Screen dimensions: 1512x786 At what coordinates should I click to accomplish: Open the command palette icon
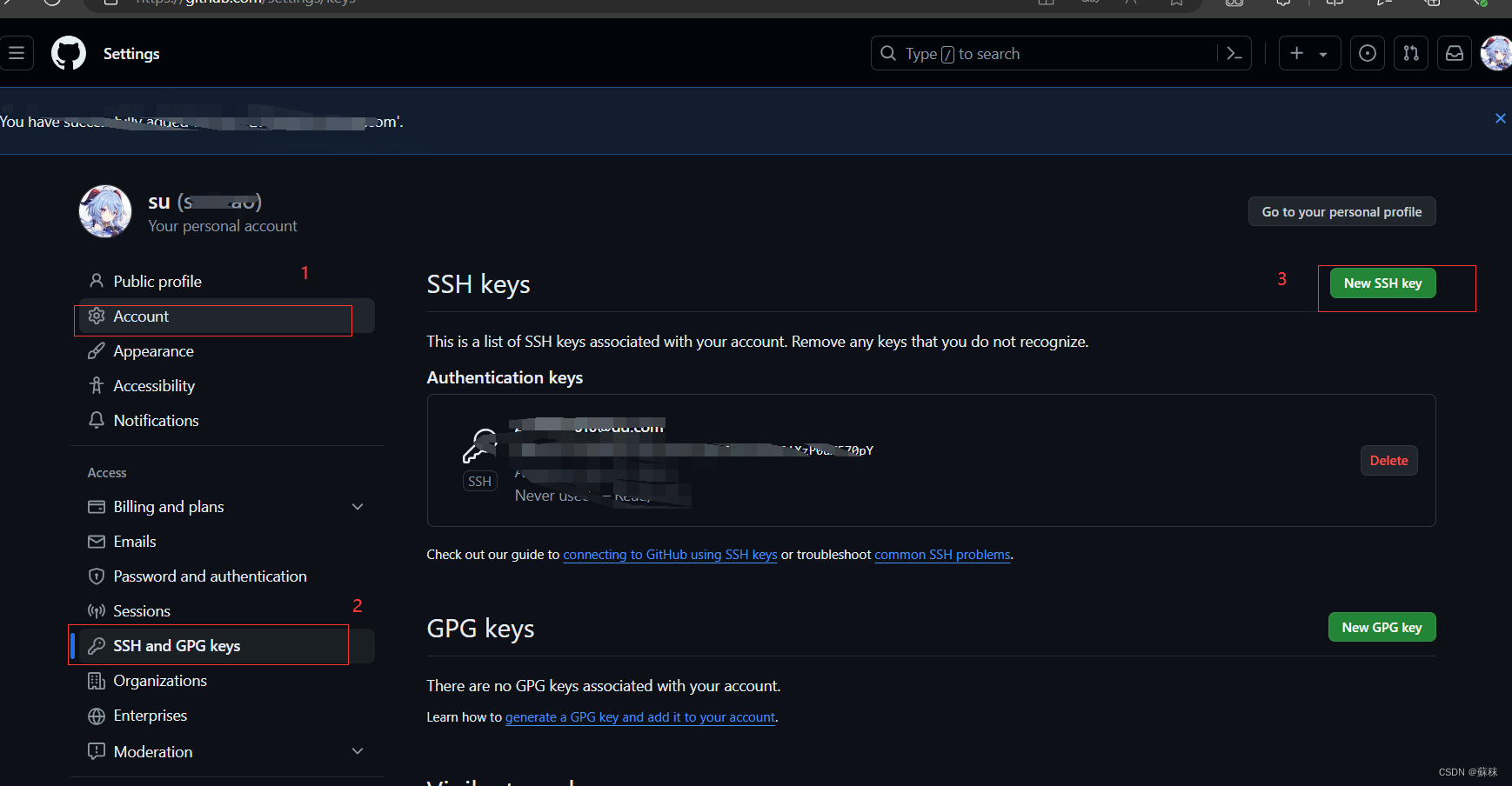coord(1234,54)
